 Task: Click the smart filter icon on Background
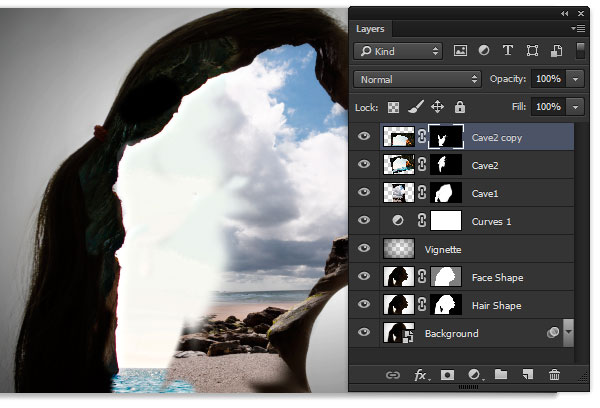coord(553,332)
